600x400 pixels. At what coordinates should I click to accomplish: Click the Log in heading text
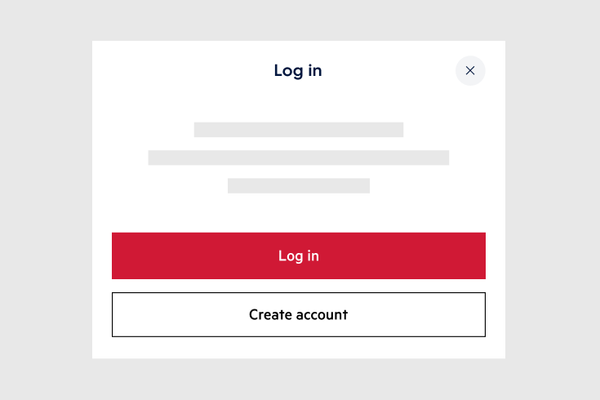pos(298,71)
